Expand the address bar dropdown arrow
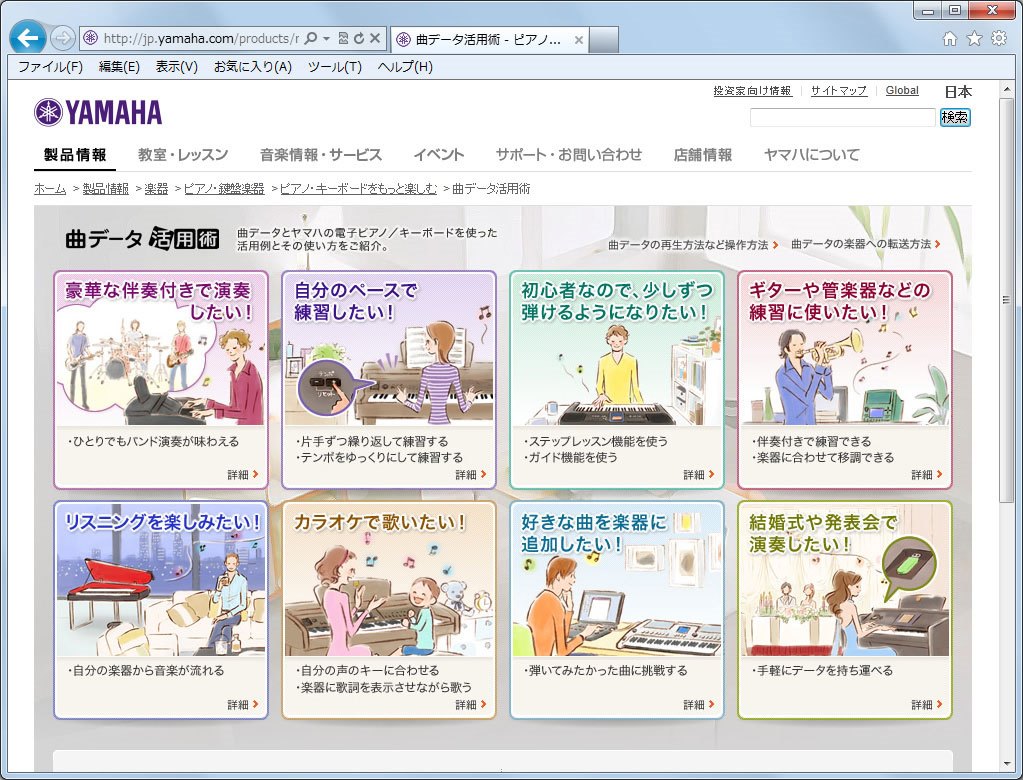This screenshot has height=780, width=1023. [327, 39]
